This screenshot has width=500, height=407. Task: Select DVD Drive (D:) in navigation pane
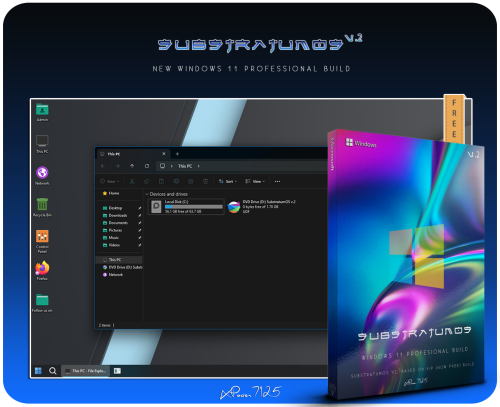tap(122, 267)
